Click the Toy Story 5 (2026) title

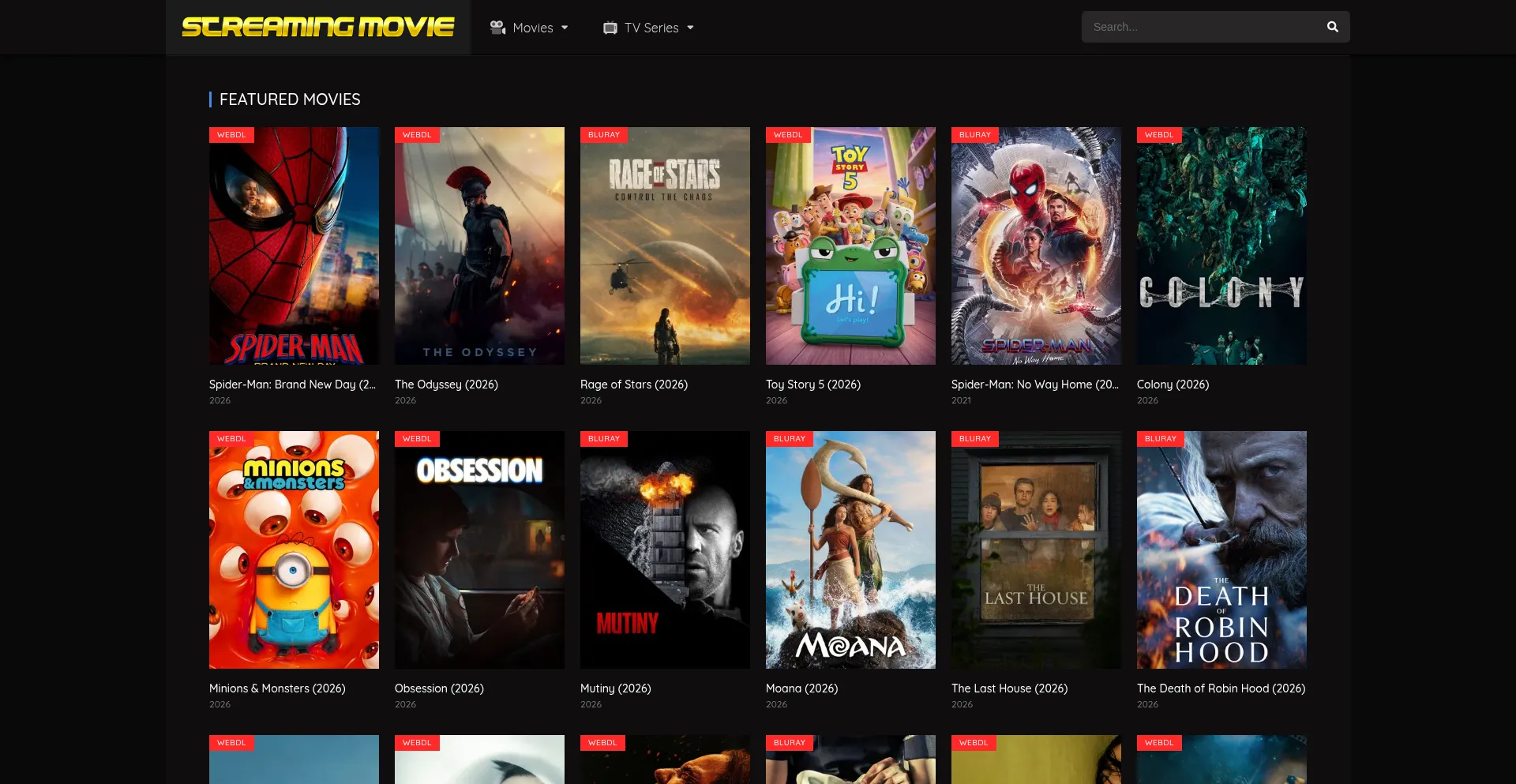pyautogui.click(x=813, y=384)
